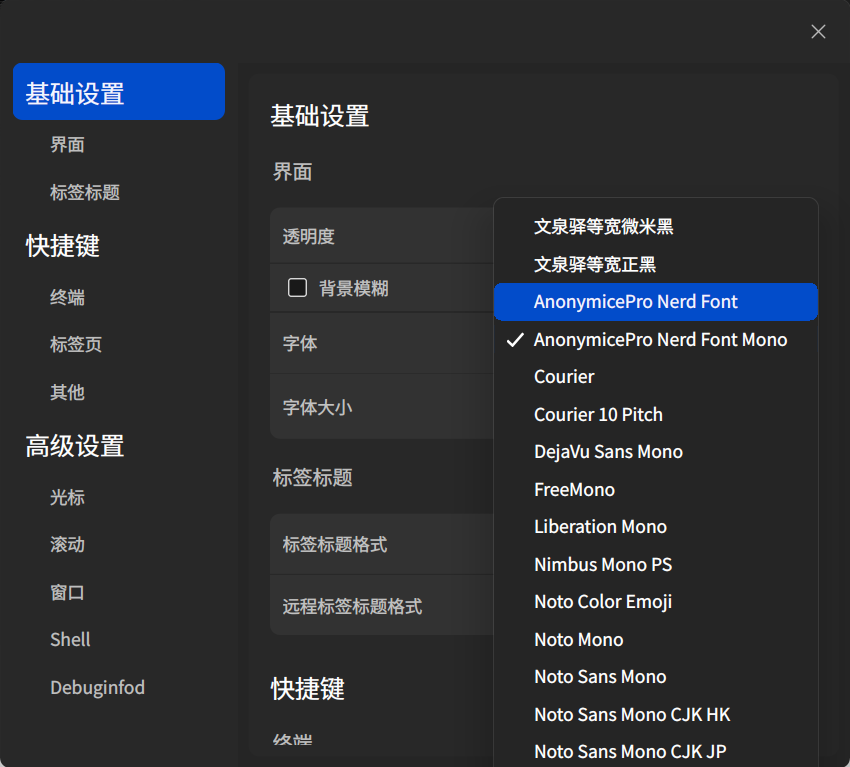Pick the plain Noto Sans Mono font

coord(655,676)
